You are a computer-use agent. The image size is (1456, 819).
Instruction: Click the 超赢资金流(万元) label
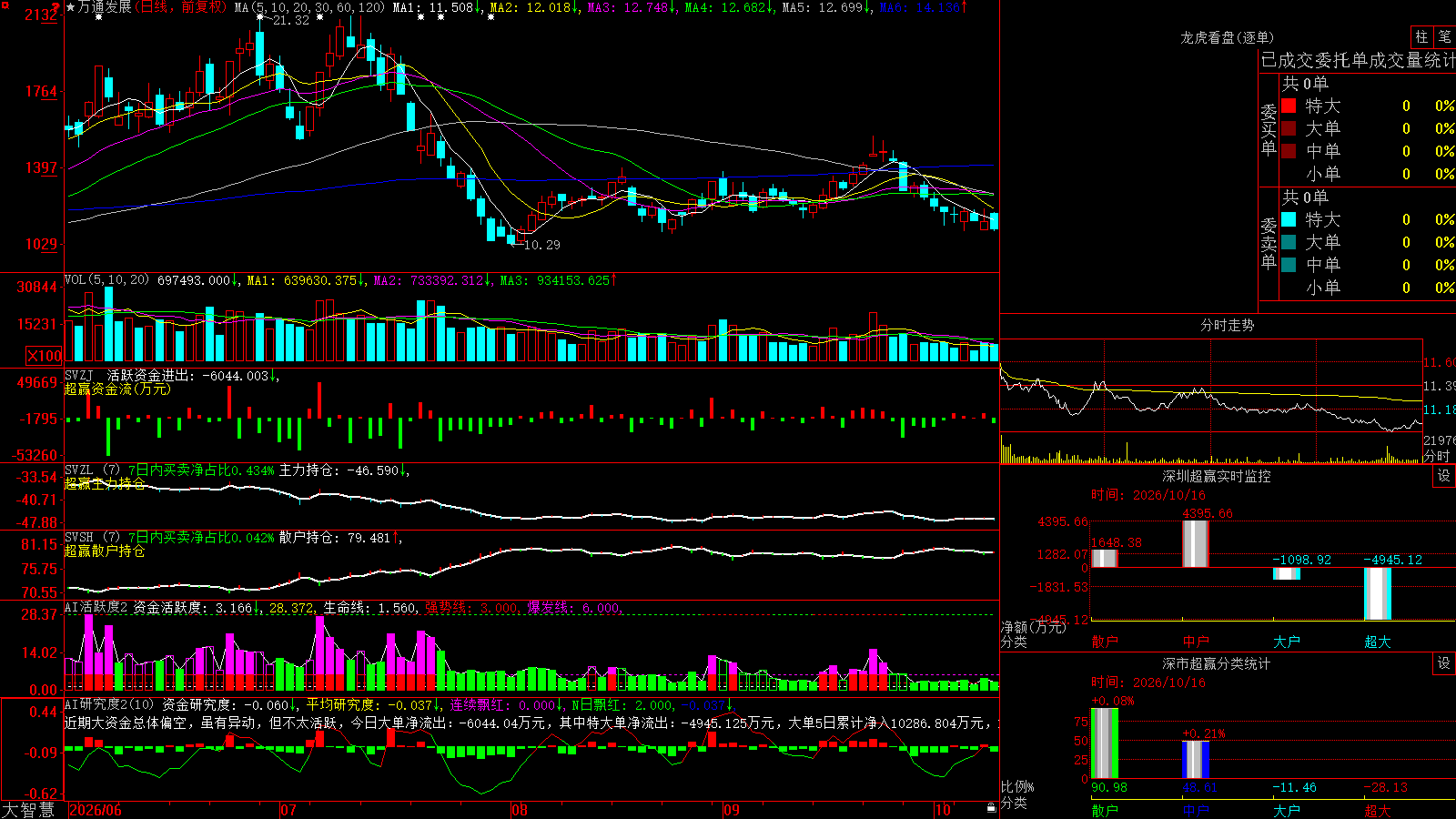pos(117,389)
